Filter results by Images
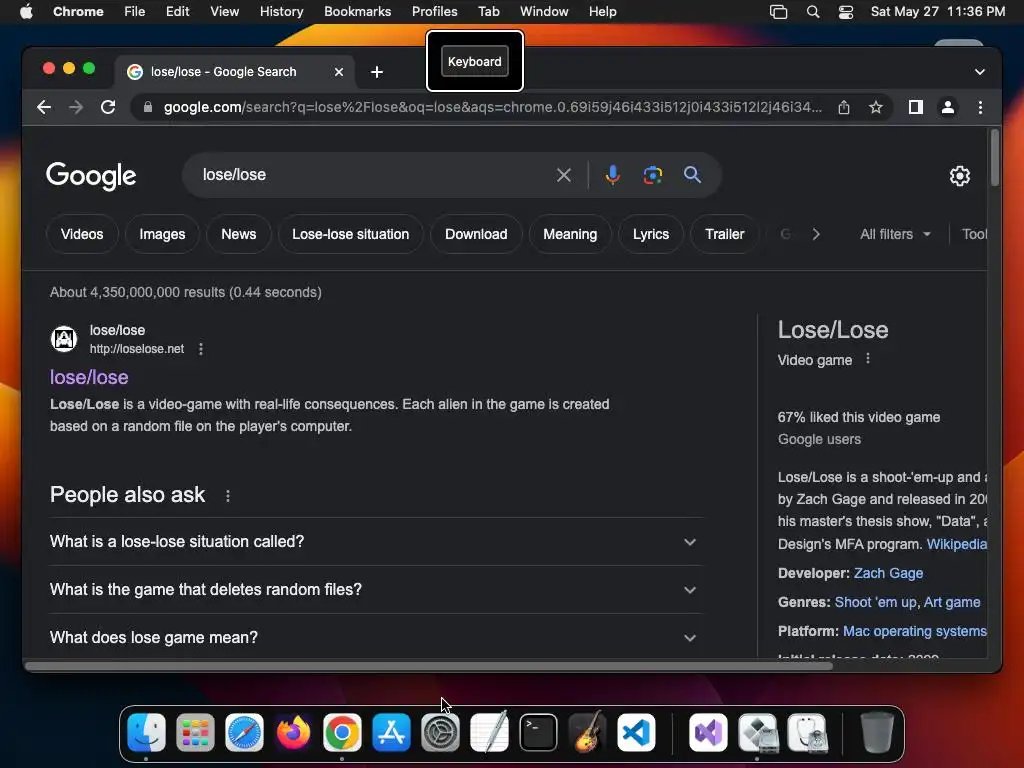 click(162, 234)
